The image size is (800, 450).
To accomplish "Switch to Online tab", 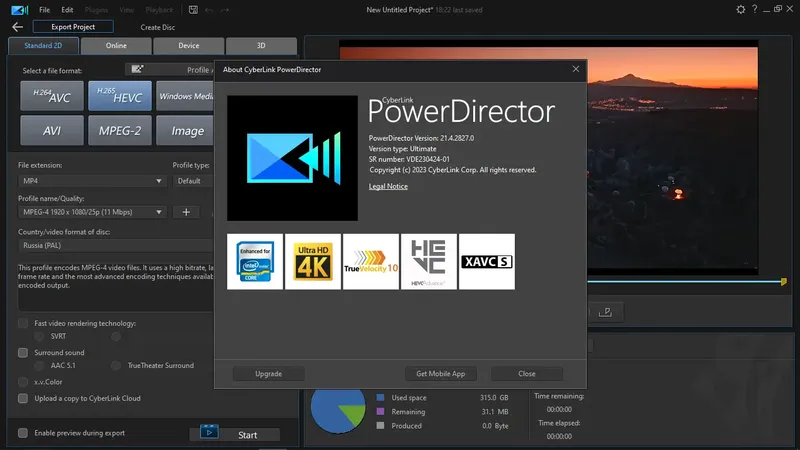I will (116, 45).
